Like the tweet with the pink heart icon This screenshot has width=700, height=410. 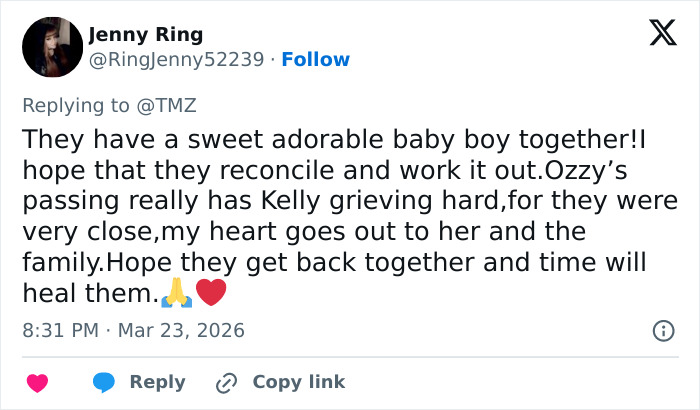point(37,382)
